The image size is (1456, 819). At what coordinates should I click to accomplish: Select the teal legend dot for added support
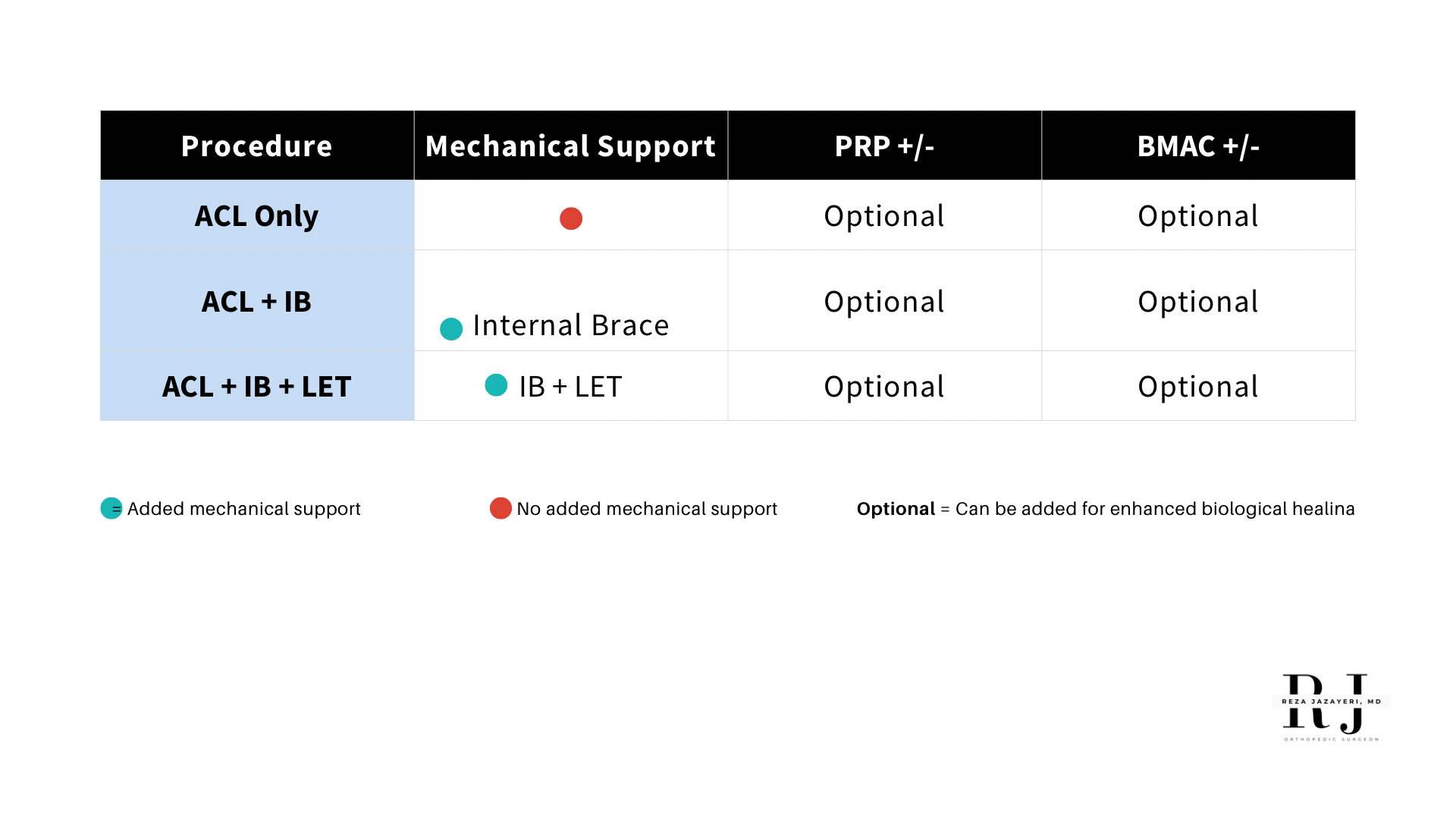(111, 508)
